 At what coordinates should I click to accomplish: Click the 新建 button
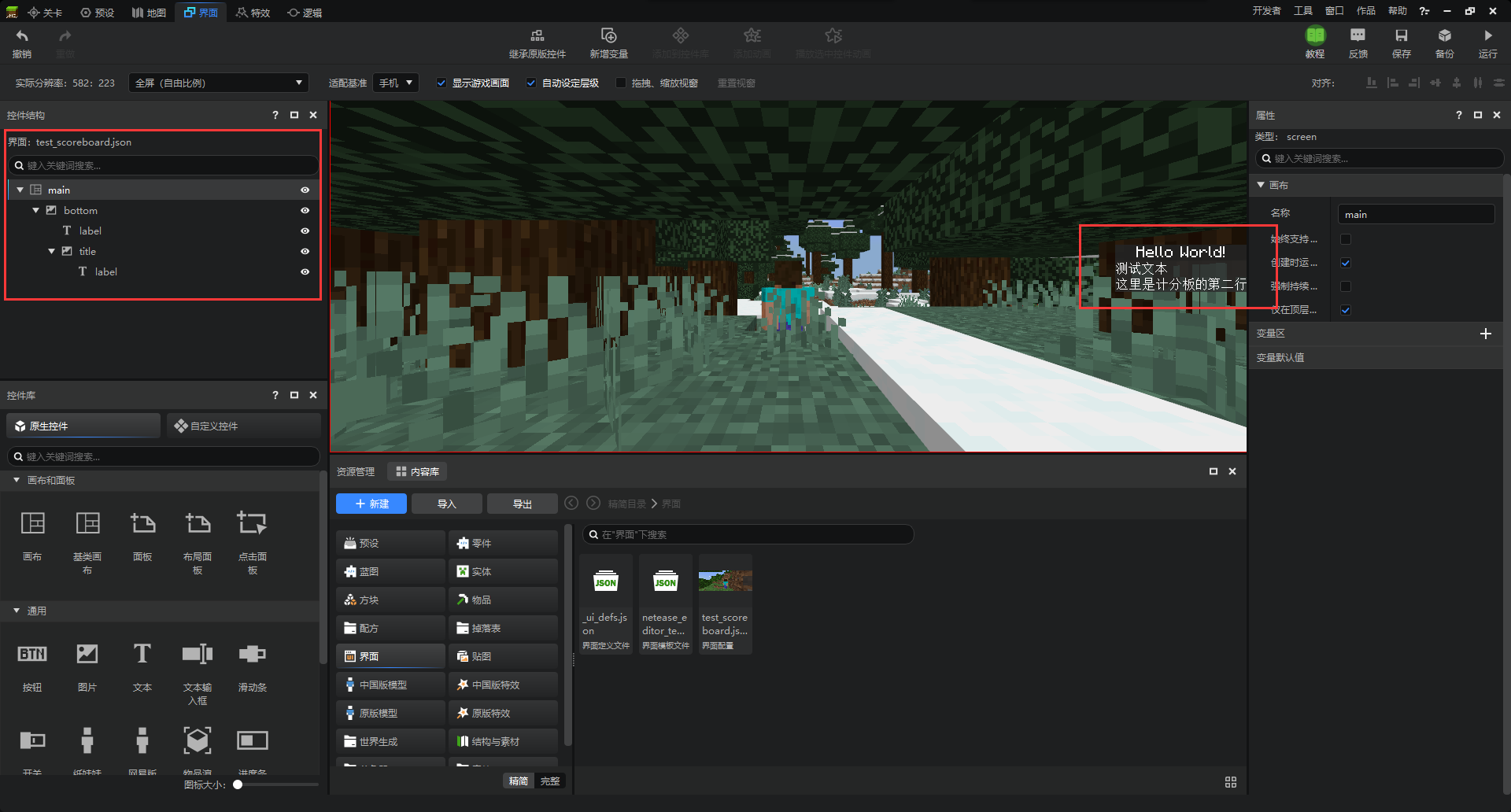pos(371,504)
